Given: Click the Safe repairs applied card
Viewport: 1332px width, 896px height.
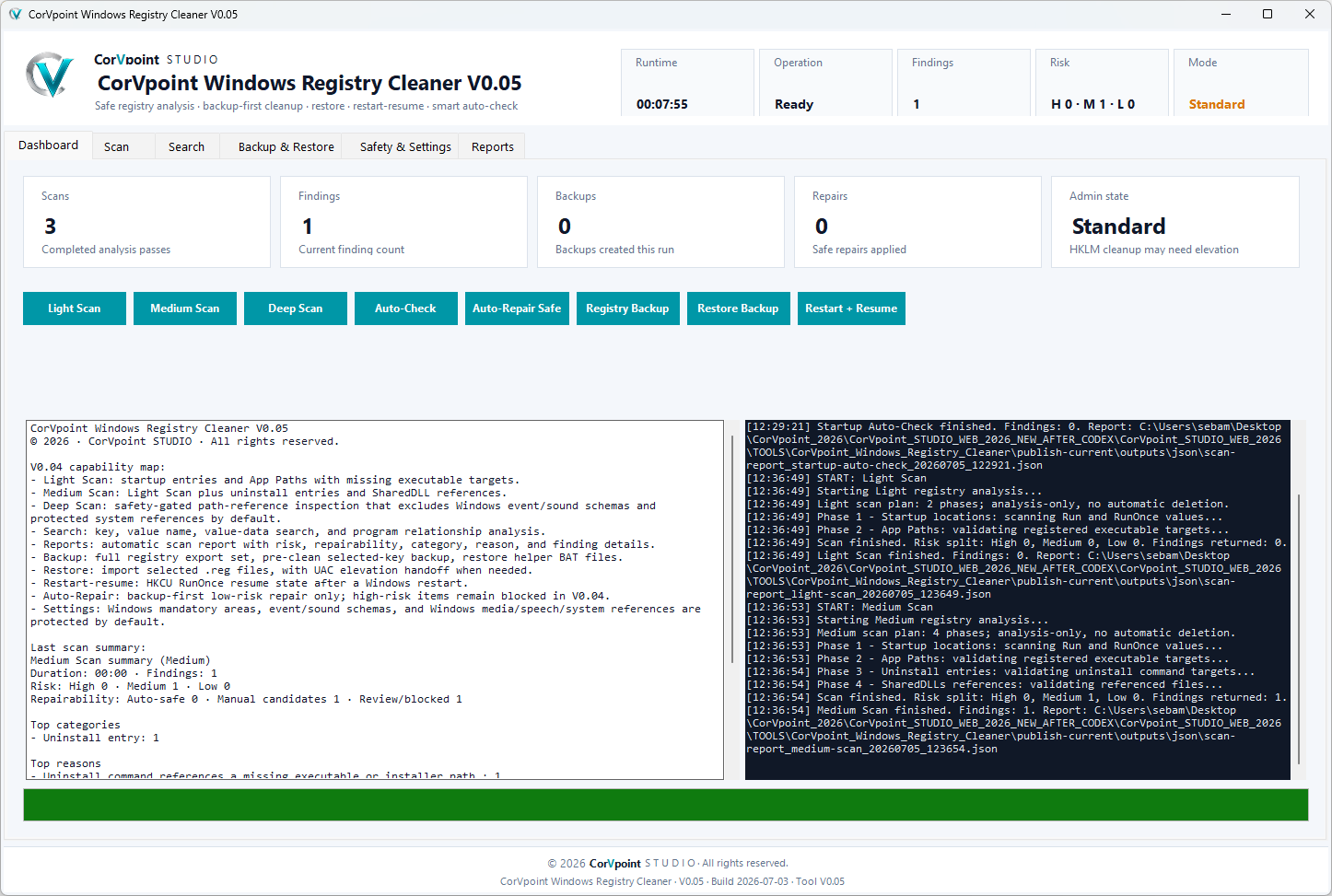Looking at the screenshot, I should coord(917,222).
